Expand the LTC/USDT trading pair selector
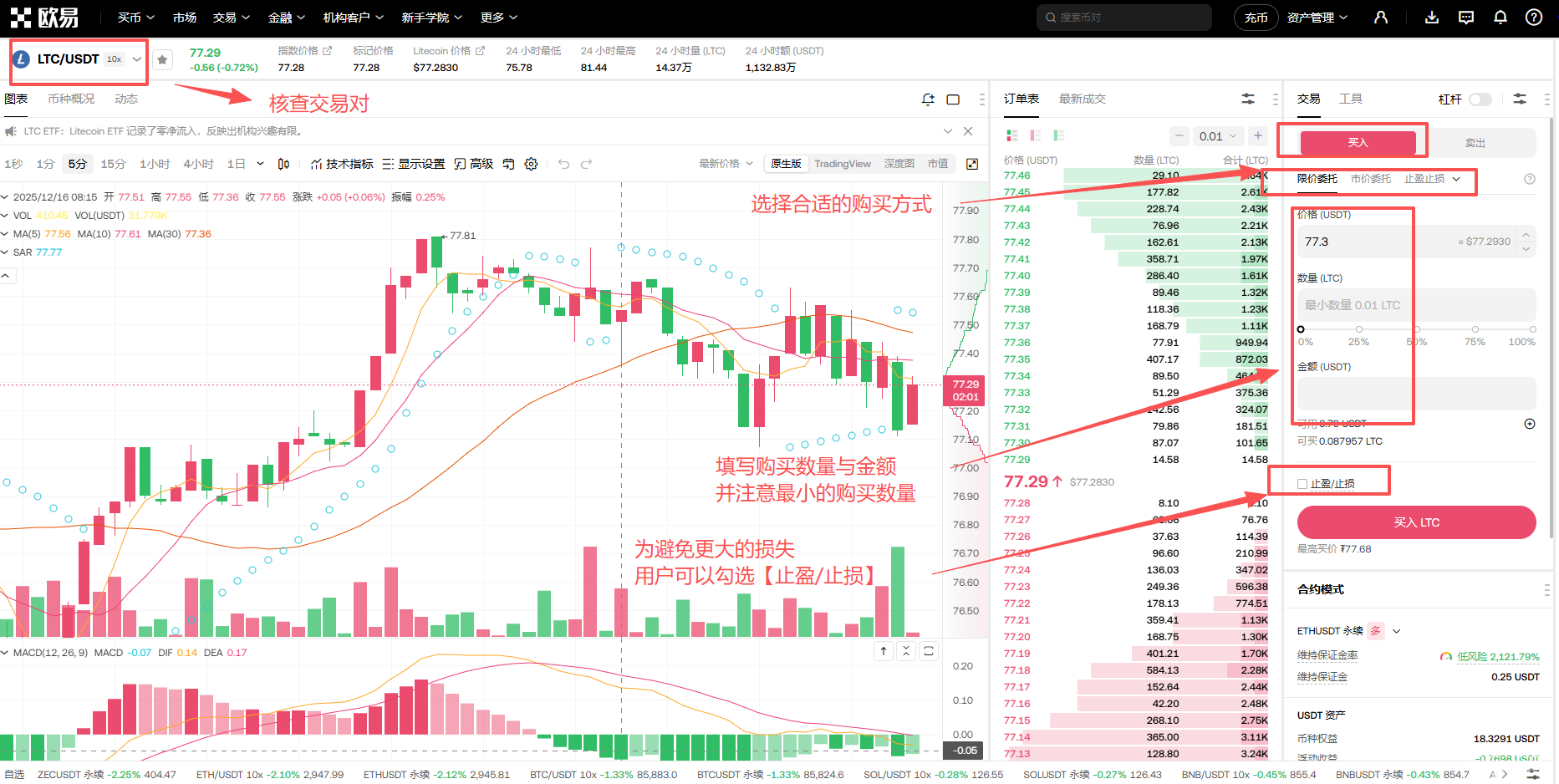The height and width of the screenshot is (784, 1559). tap(137, 59)
